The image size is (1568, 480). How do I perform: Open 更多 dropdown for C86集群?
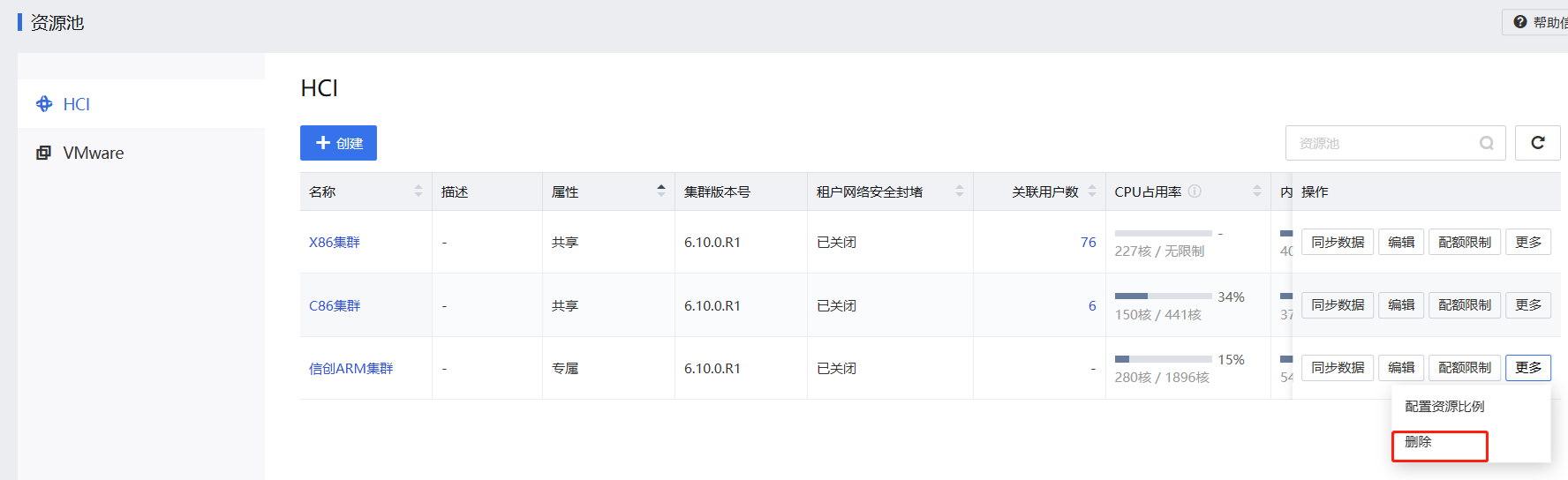coord(1527,305)
